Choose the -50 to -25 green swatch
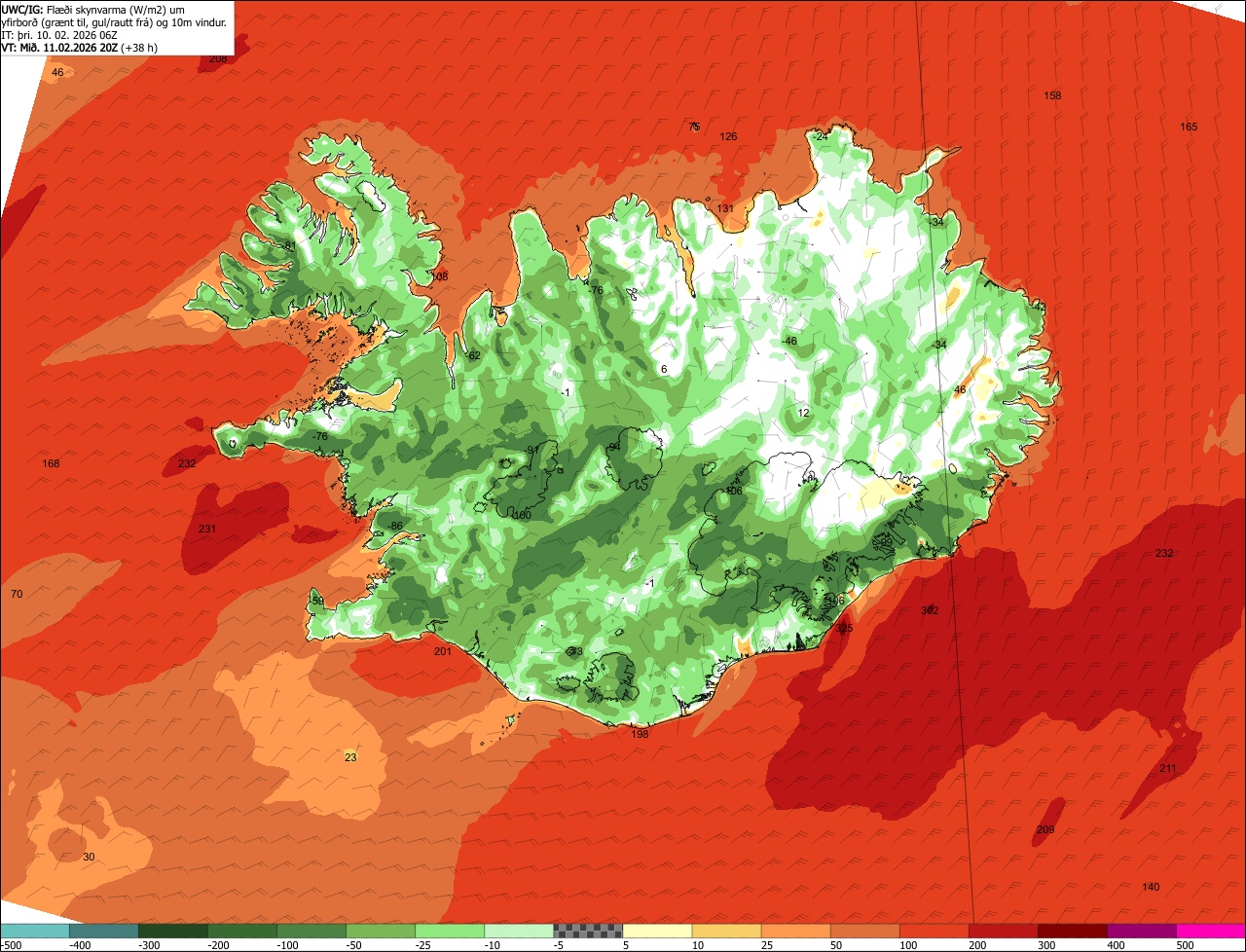The height and width of the screenshot is (952, 1246). coord(380,931)
